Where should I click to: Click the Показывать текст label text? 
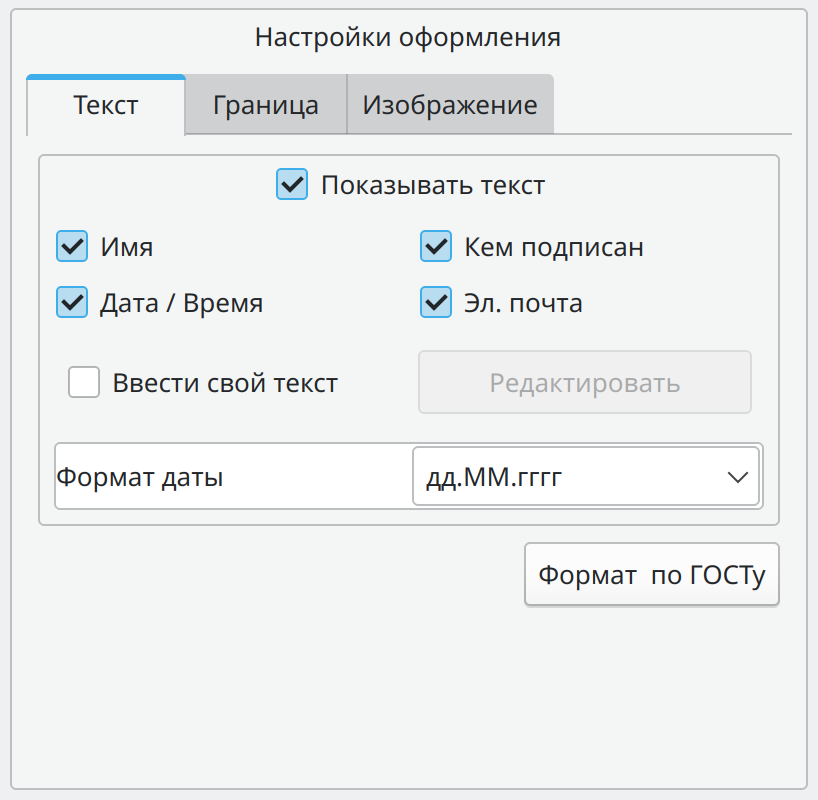pyautogui.click(x=433, y=185)
